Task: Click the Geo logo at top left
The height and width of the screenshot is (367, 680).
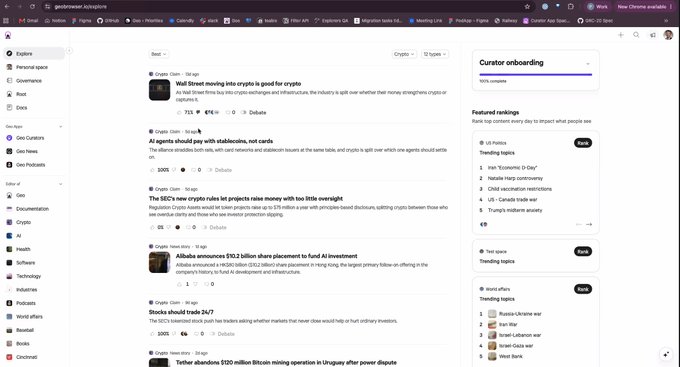Action: coord(8,36)
